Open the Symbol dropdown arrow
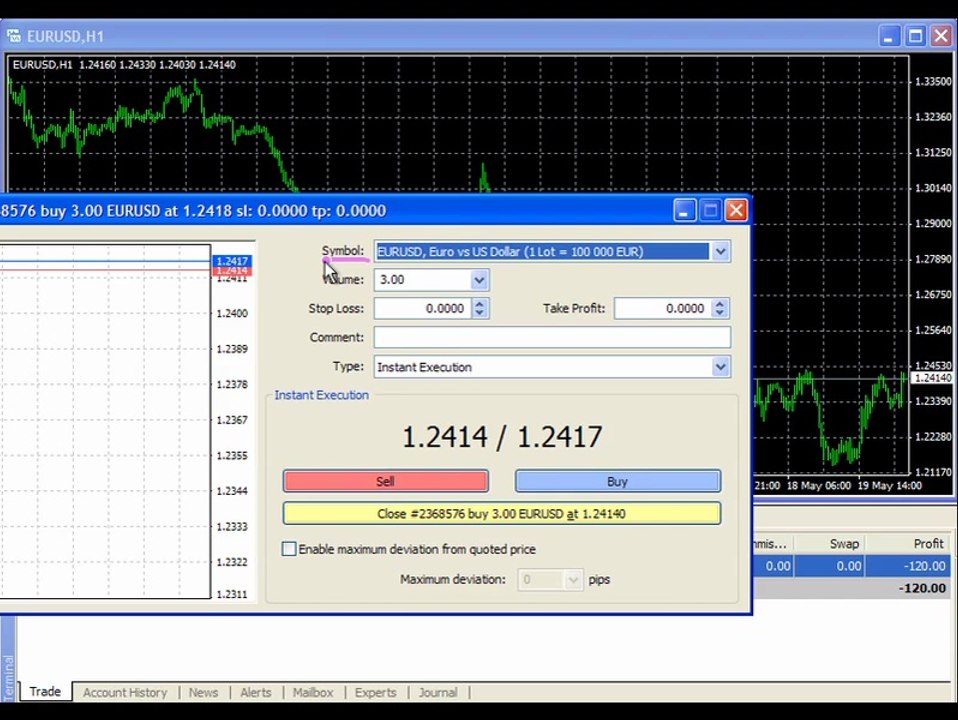Viewport: 958px width, 720px height. pos(720,251)
